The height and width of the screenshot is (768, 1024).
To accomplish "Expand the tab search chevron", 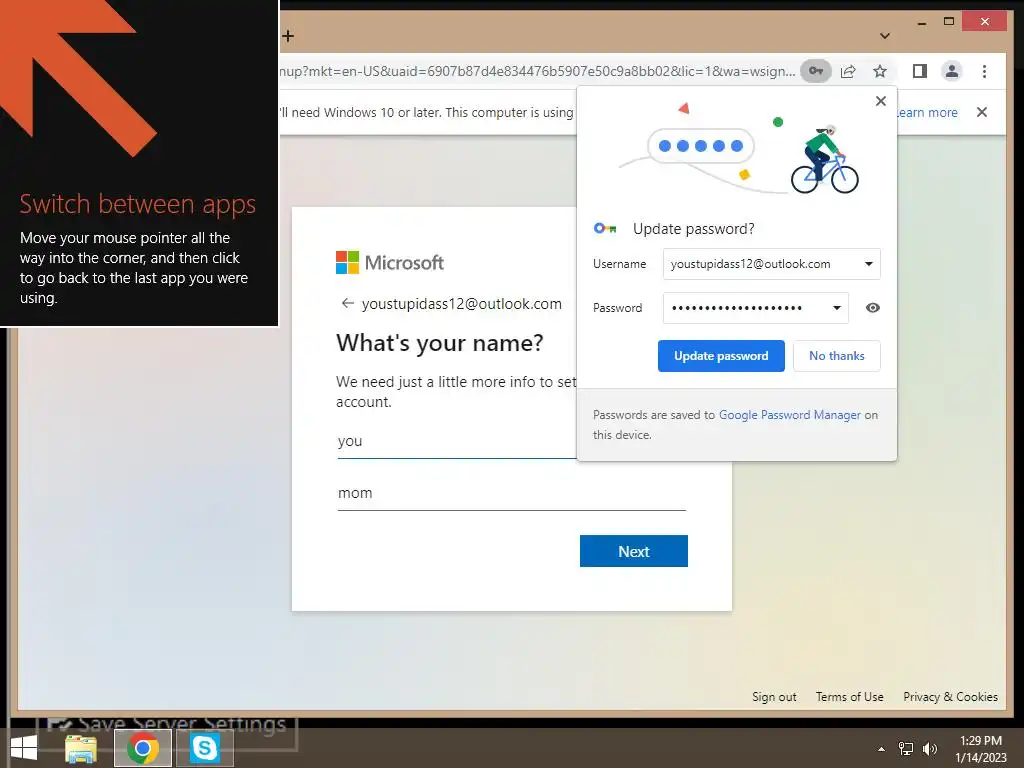I will click(x=885, y=36).
